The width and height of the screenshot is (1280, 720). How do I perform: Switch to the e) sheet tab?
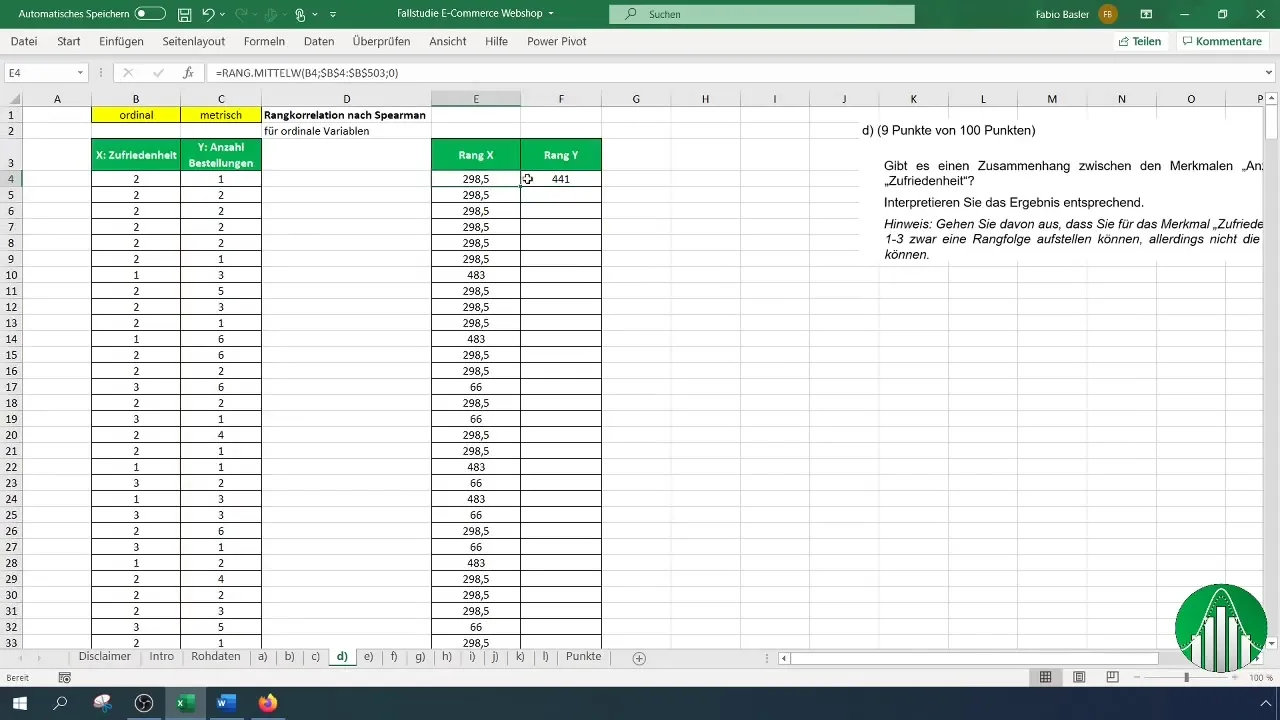(x=369, y=657)
